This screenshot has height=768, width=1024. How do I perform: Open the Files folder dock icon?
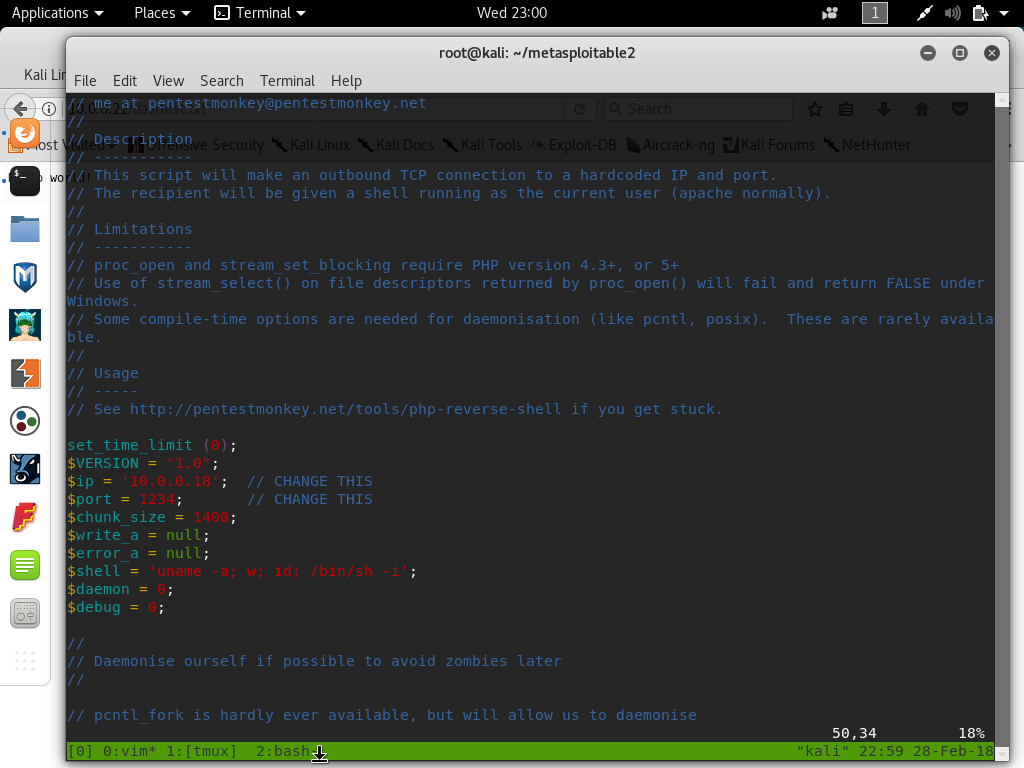[x=25, y=229]
